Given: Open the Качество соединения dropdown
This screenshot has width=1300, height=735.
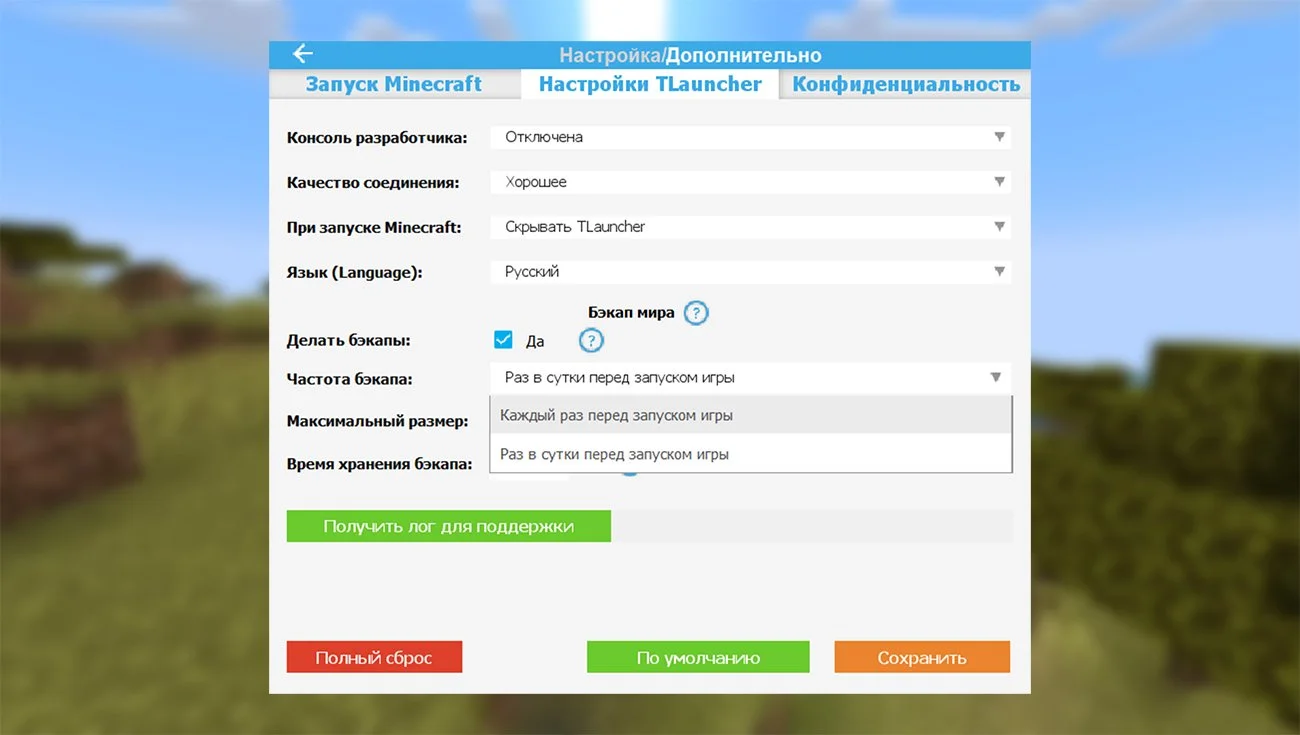Looking at the screenshot, I should pyautogui.click(x=750, y=182).
